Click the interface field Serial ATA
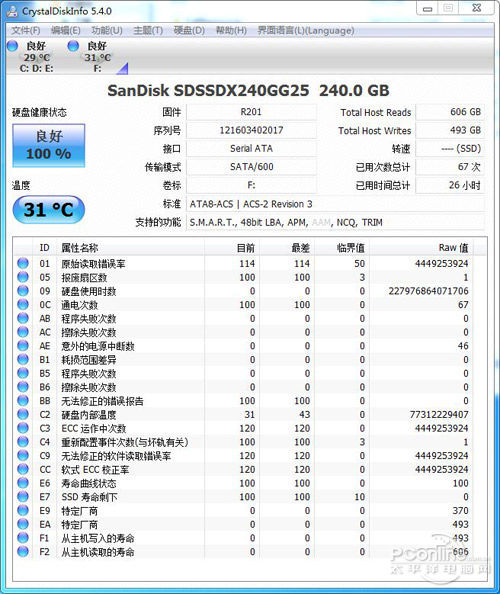 [252, 148]
